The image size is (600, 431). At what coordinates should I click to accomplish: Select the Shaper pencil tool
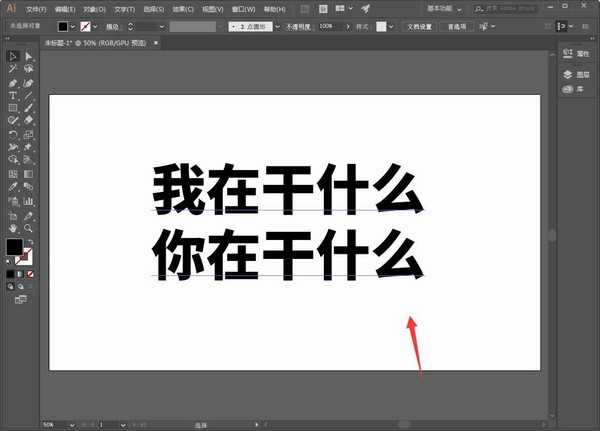point(13,120)
